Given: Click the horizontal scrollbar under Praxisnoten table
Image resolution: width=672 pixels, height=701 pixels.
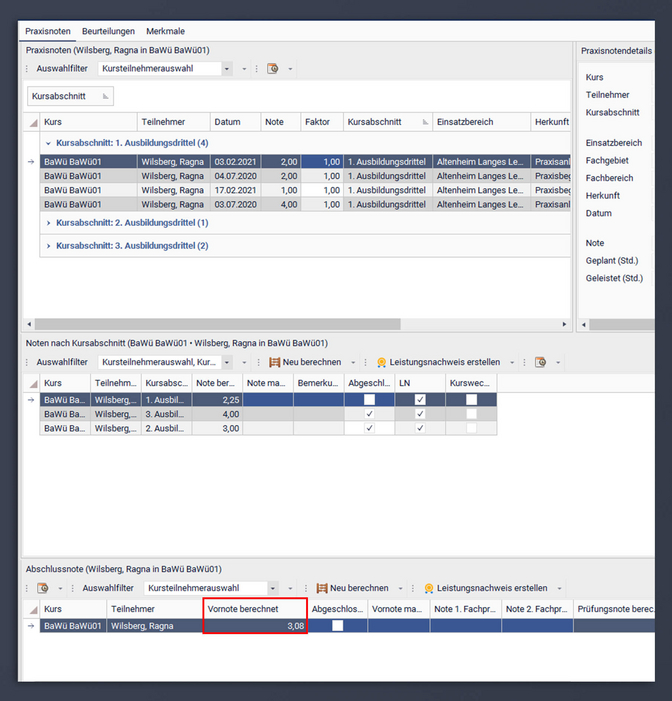Looking at the screenshot, I should click(220, 324).
